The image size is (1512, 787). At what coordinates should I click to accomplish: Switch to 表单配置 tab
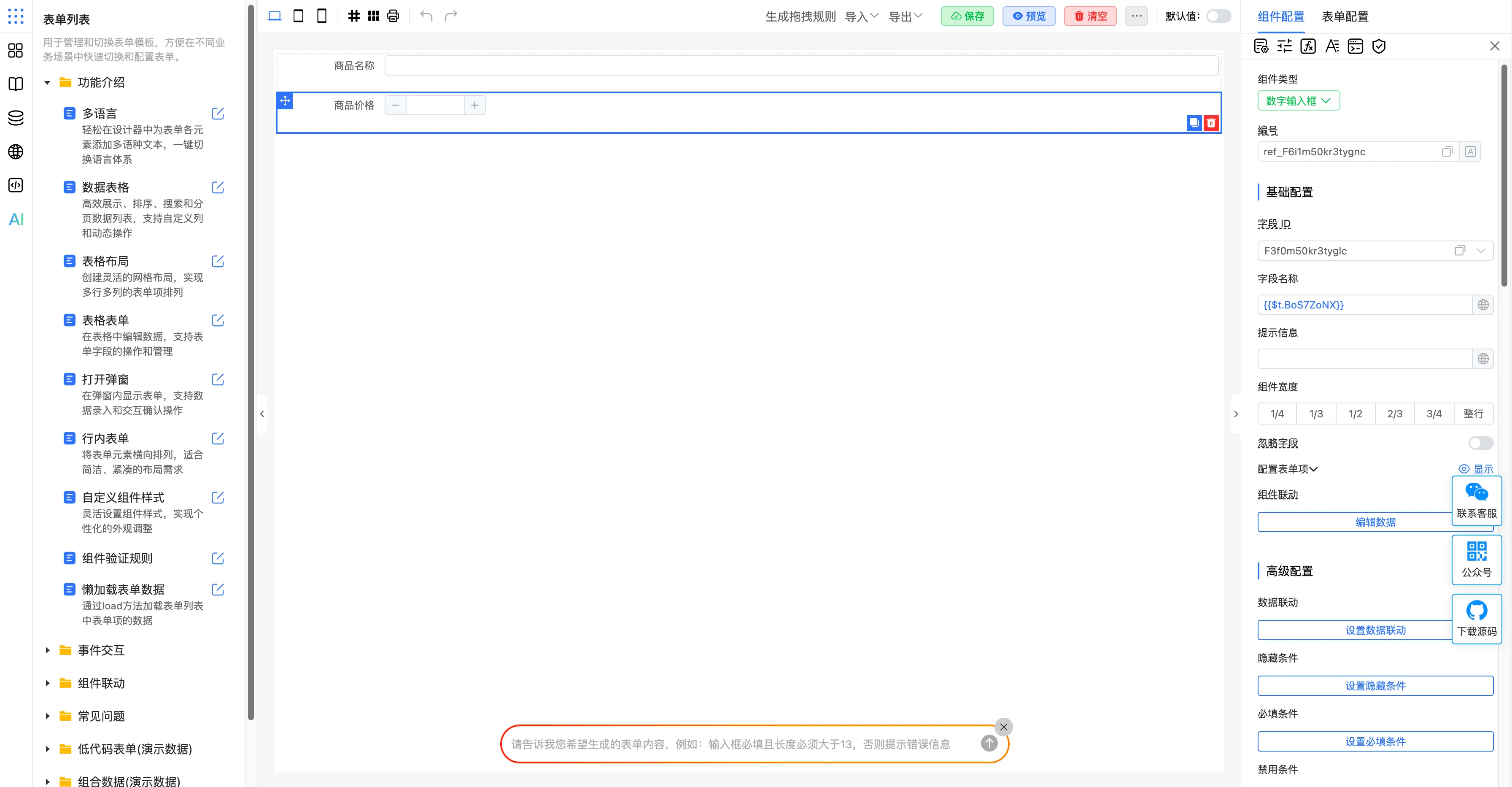pyautogui.click(x=1344, y=16)
